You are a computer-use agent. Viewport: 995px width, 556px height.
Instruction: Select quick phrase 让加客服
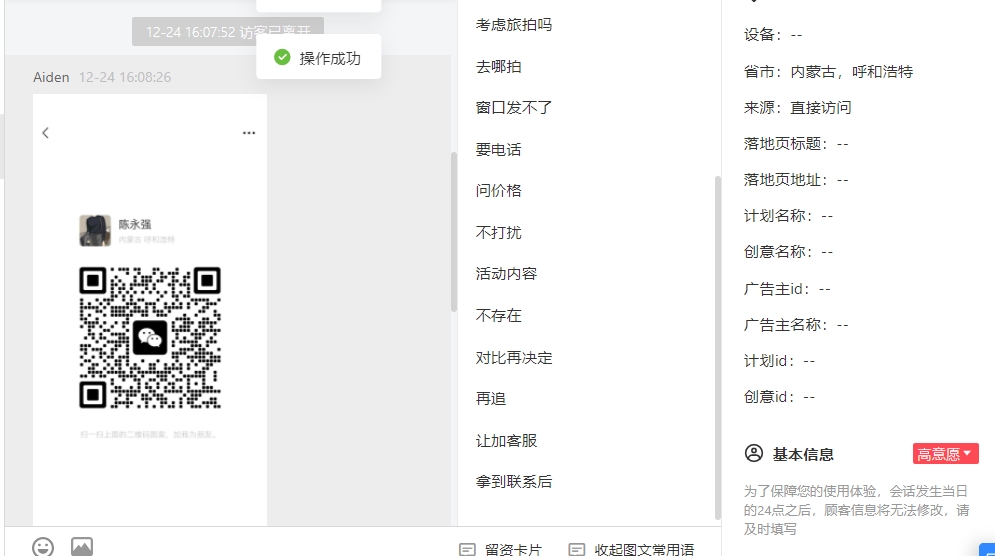(x=506, y=440)
